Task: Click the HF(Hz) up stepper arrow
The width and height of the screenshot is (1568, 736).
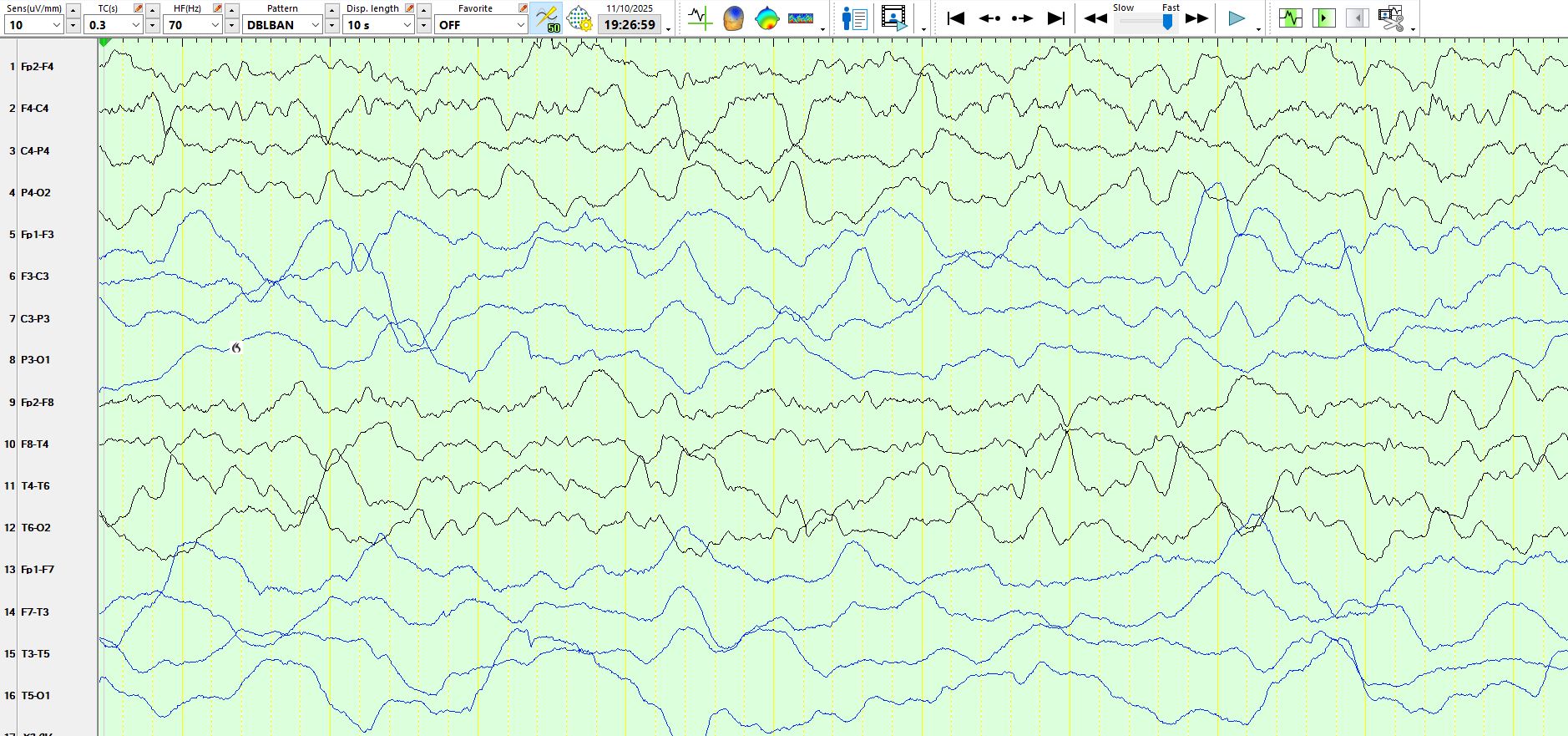Action: click(232, 10)
